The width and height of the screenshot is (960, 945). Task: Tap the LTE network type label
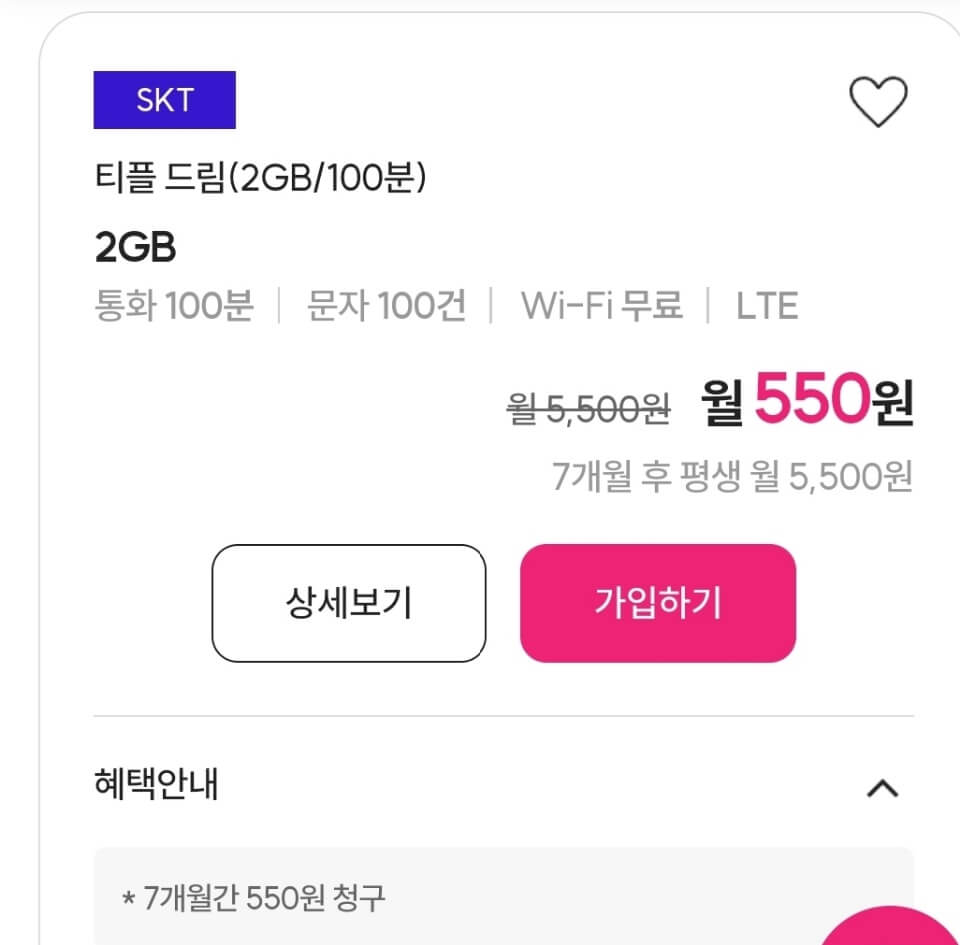point(768,305)
